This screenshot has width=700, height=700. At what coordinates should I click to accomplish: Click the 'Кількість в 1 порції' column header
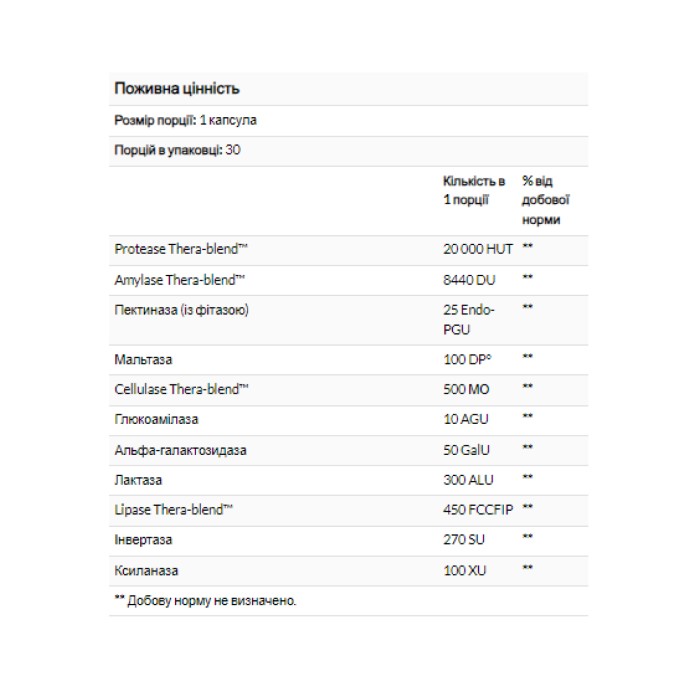[474, 191]
